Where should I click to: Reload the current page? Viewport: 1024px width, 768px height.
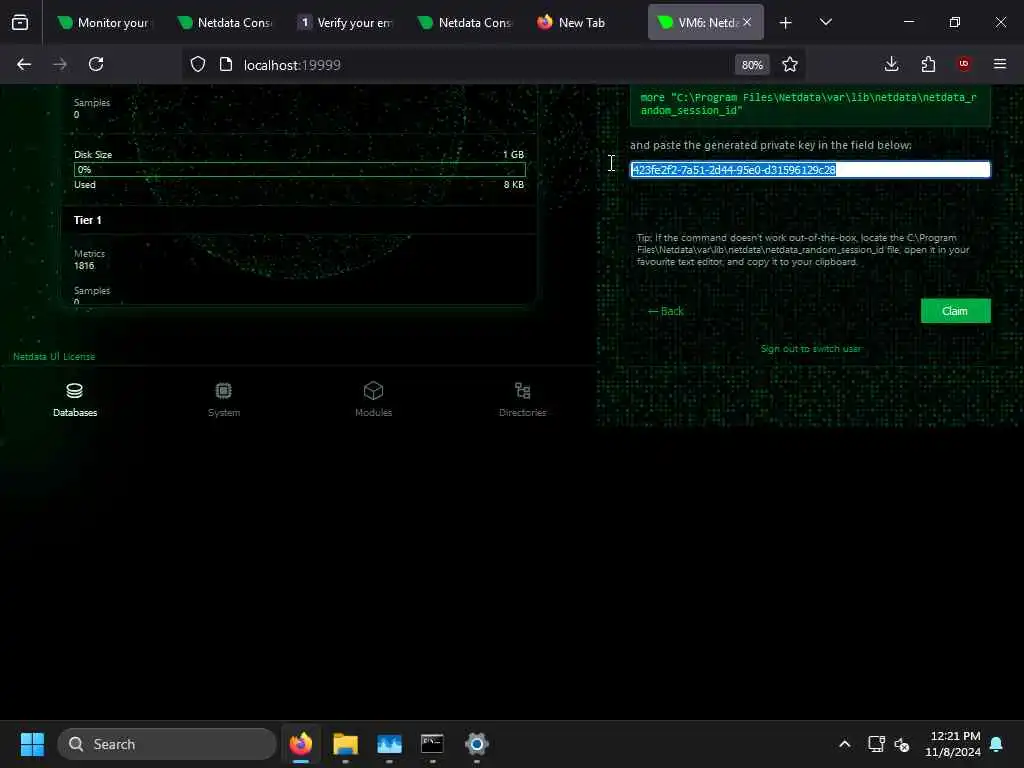pos(96,65)
